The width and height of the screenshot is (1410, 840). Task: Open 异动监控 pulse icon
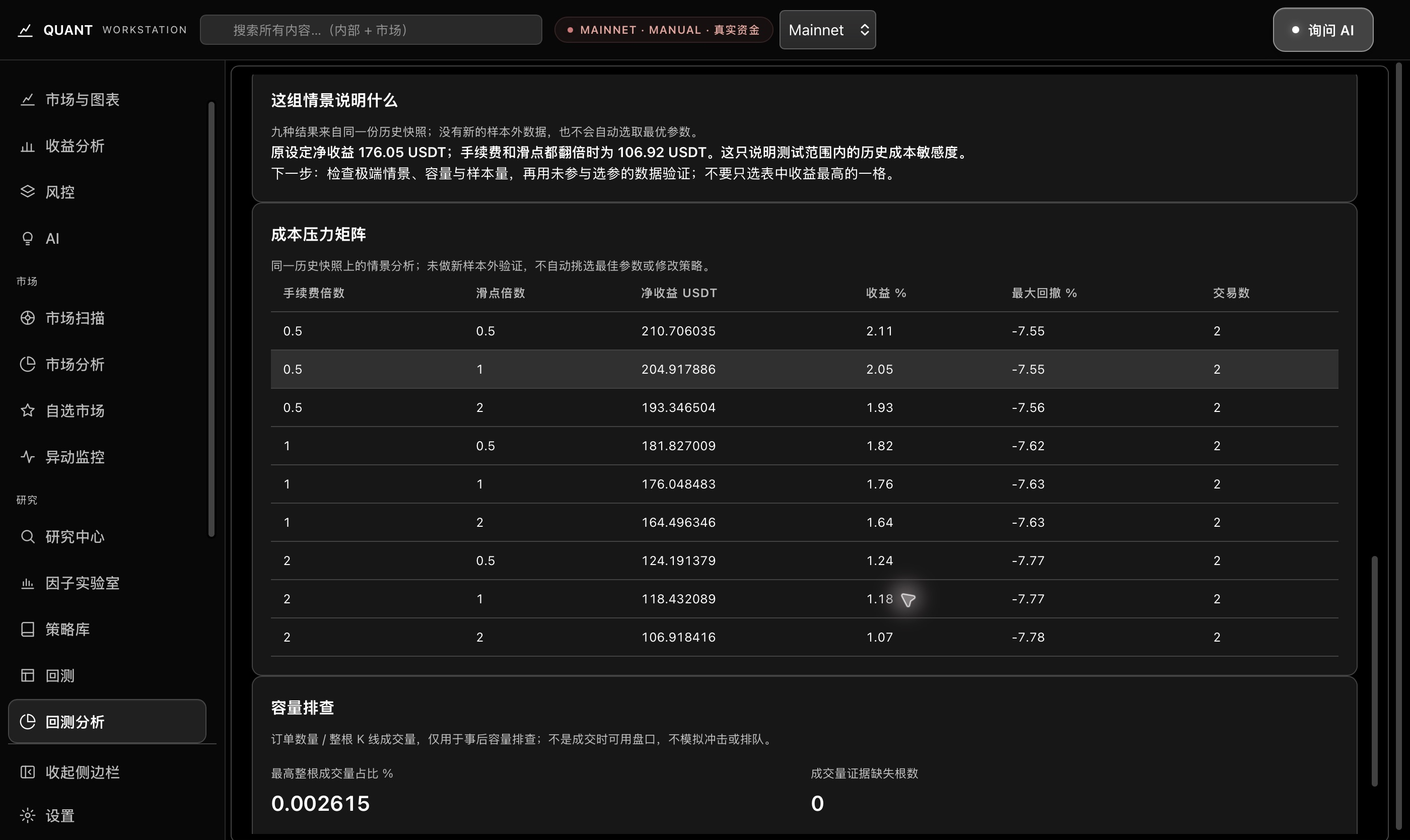pos(27,457)
